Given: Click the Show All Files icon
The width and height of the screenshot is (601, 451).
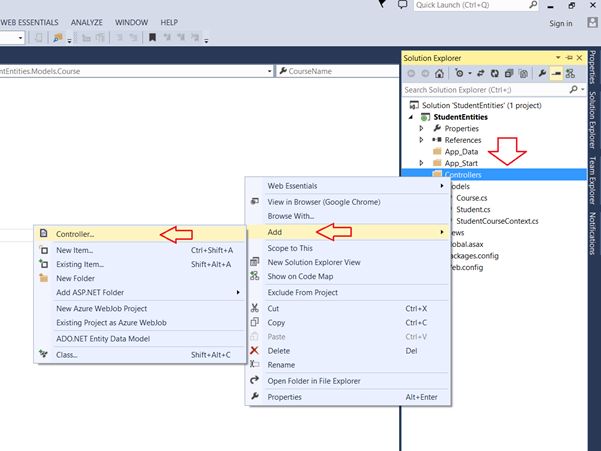Looking at the screenshot, I should click(x=523, y=73).
